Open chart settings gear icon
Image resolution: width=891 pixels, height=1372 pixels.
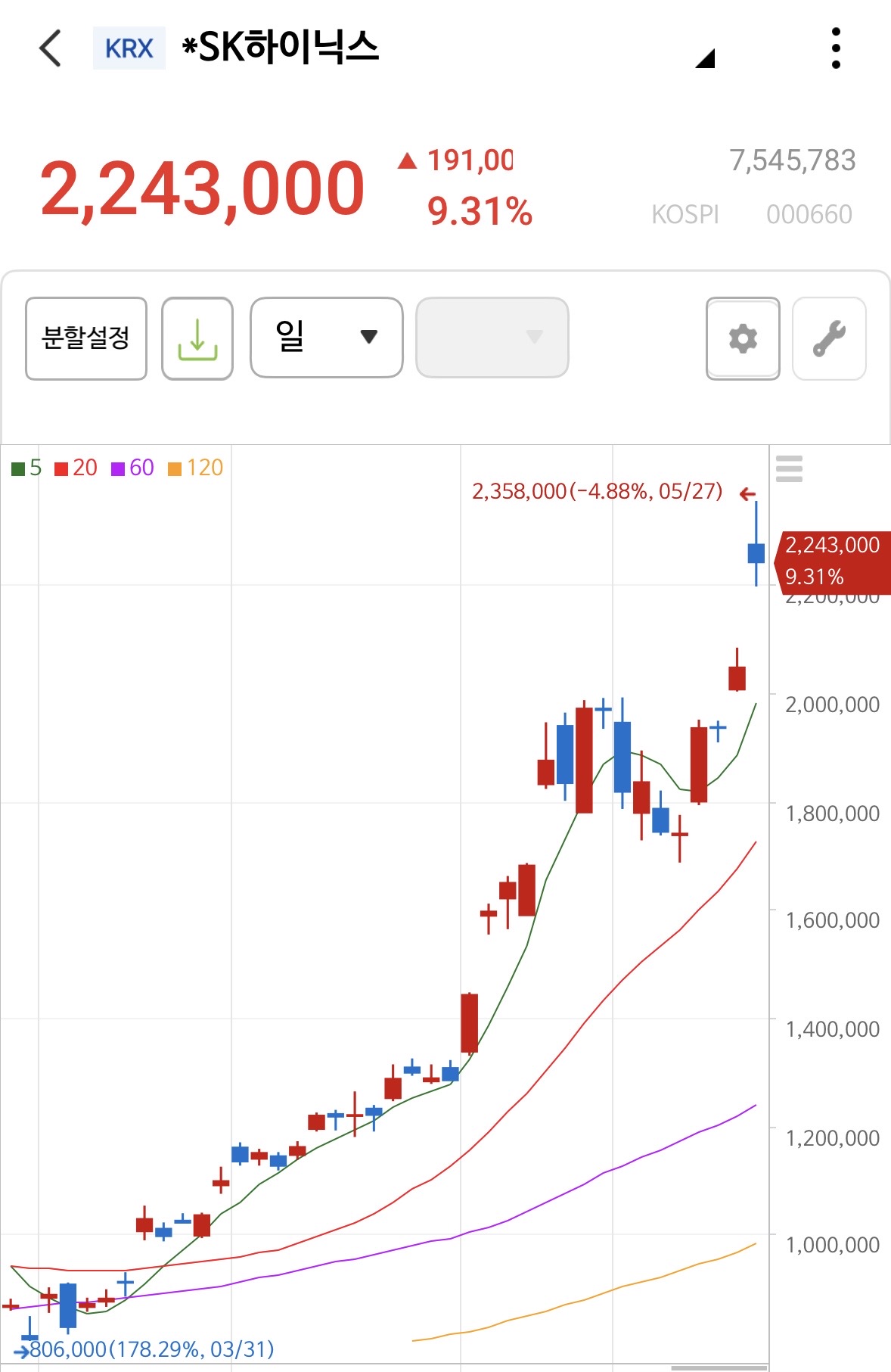[743, 338]
